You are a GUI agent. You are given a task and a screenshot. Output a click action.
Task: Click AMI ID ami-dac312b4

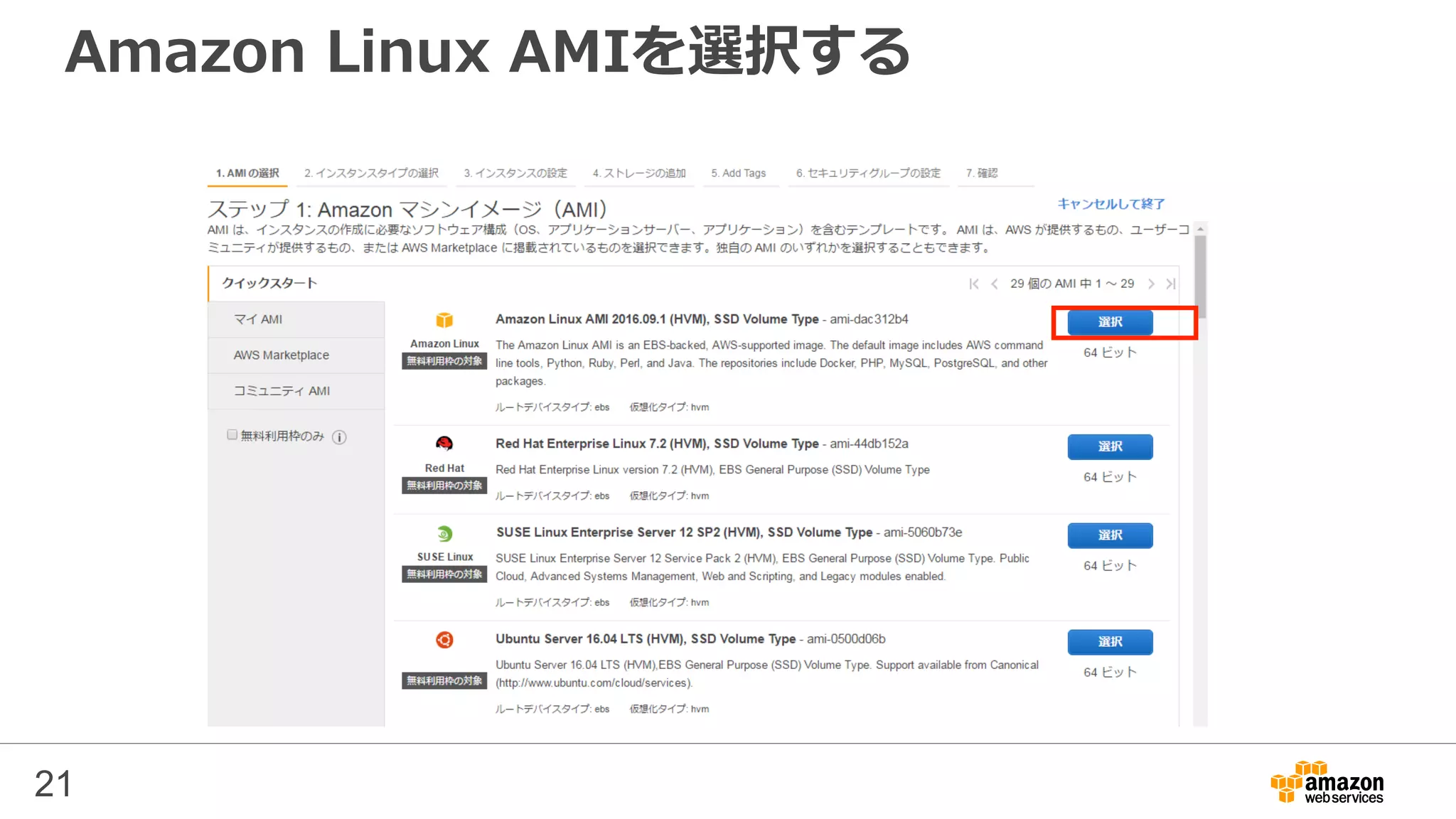(x=869, y=319)
